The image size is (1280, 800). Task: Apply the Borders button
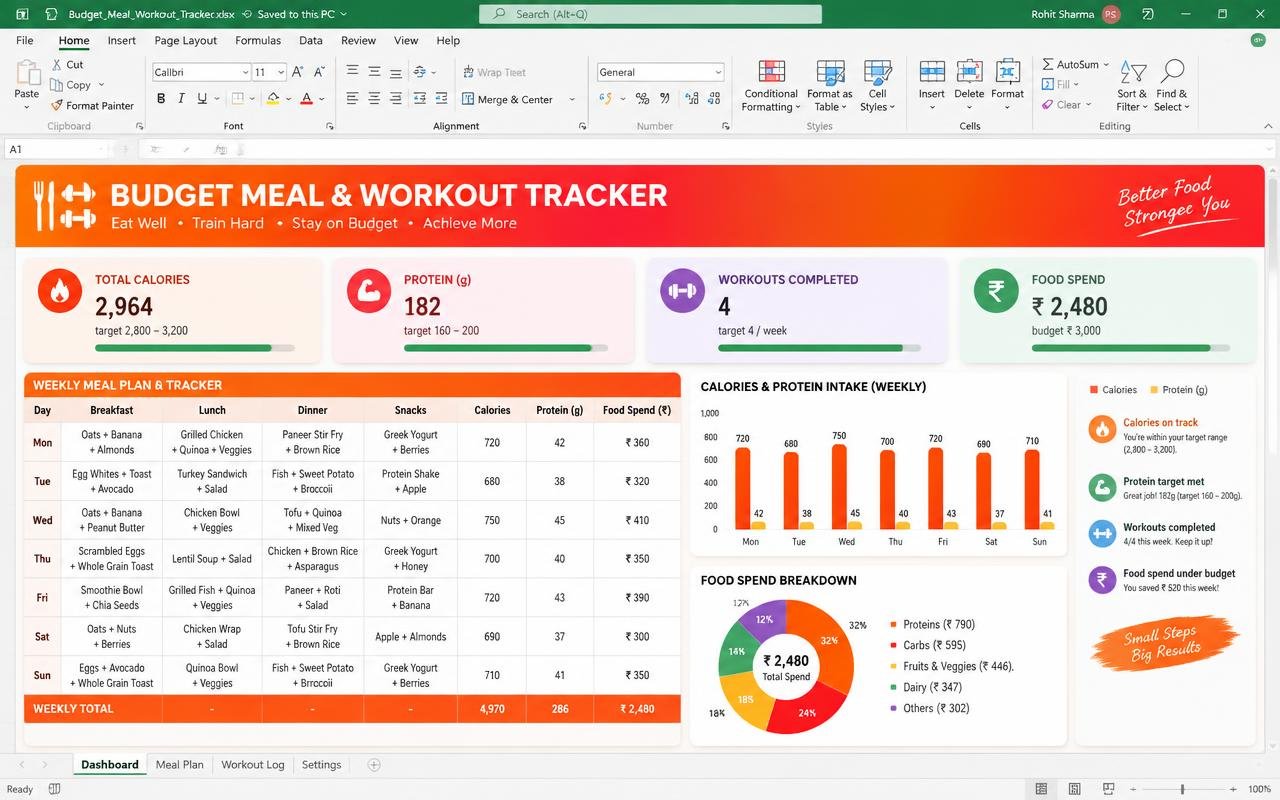237,99
